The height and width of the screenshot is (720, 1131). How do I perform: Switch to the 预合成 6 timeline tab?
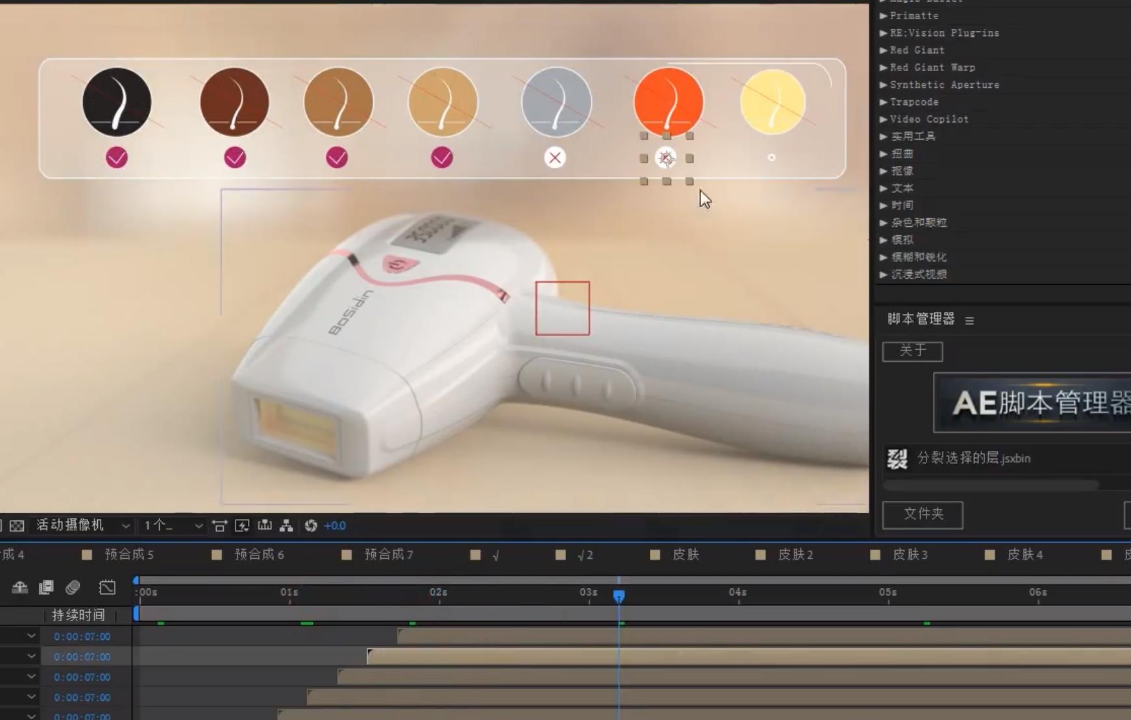(x=259, y=554)
